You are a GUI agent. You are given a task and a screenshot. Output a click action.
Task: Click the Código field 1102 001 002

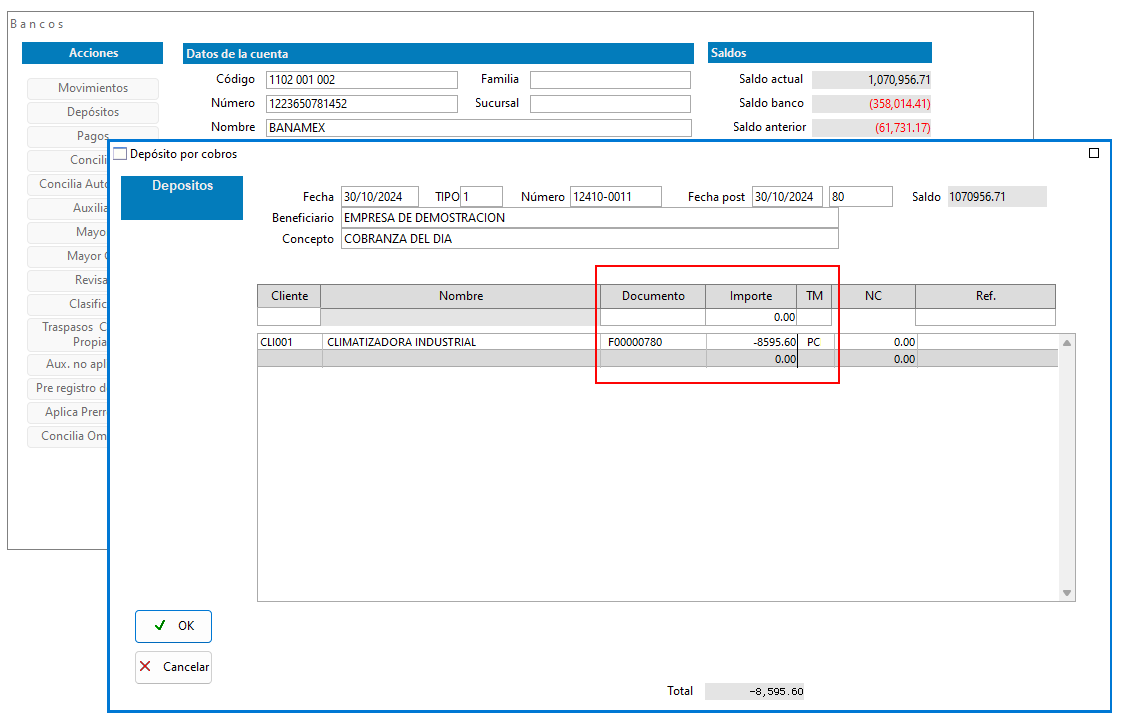361,80
